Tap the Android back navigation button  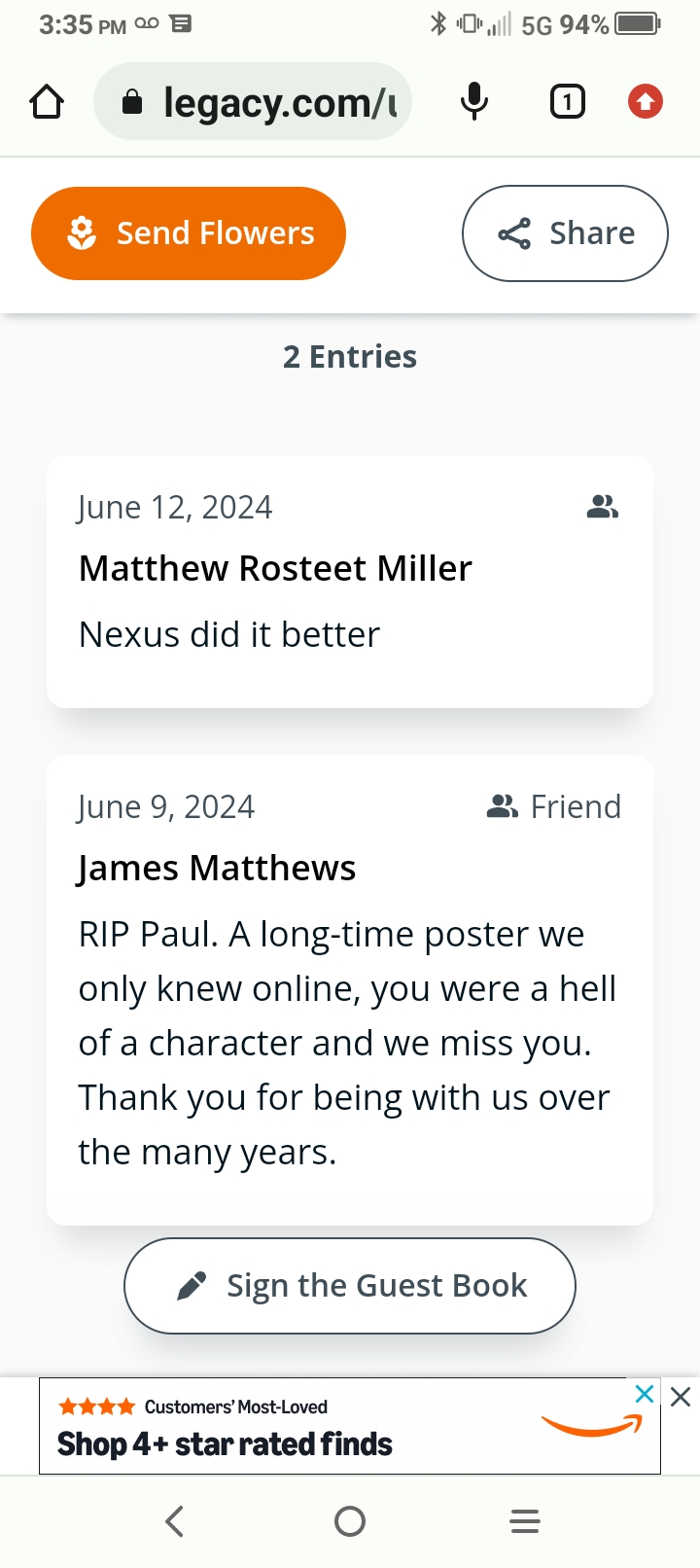(175, 1521)
